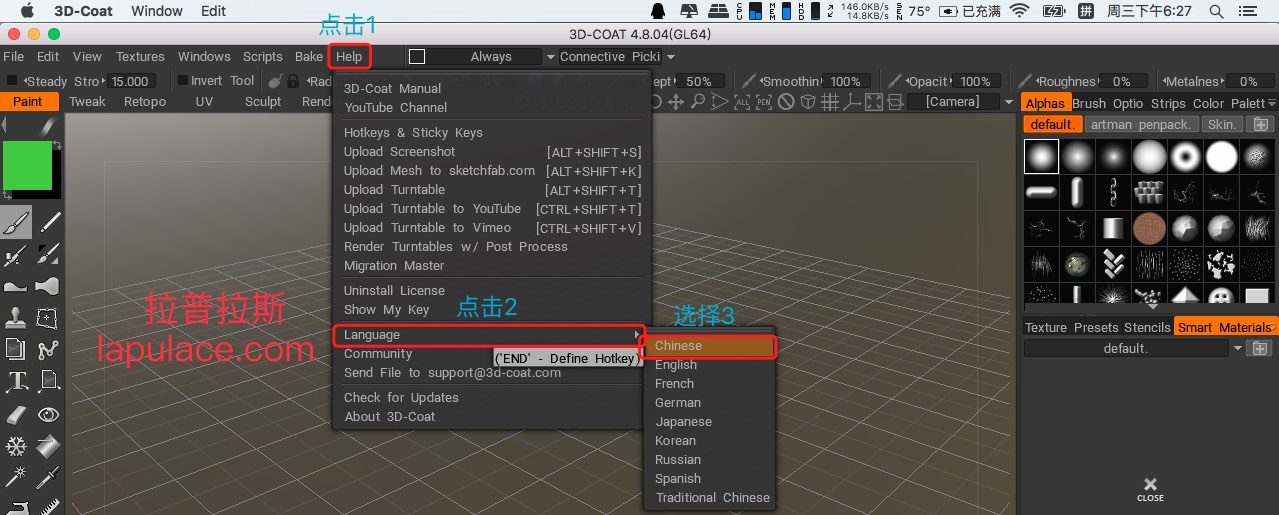Open the Wi-Fi status menu
Screen dimensions: 1279x515
click(x=1019, y=11)
